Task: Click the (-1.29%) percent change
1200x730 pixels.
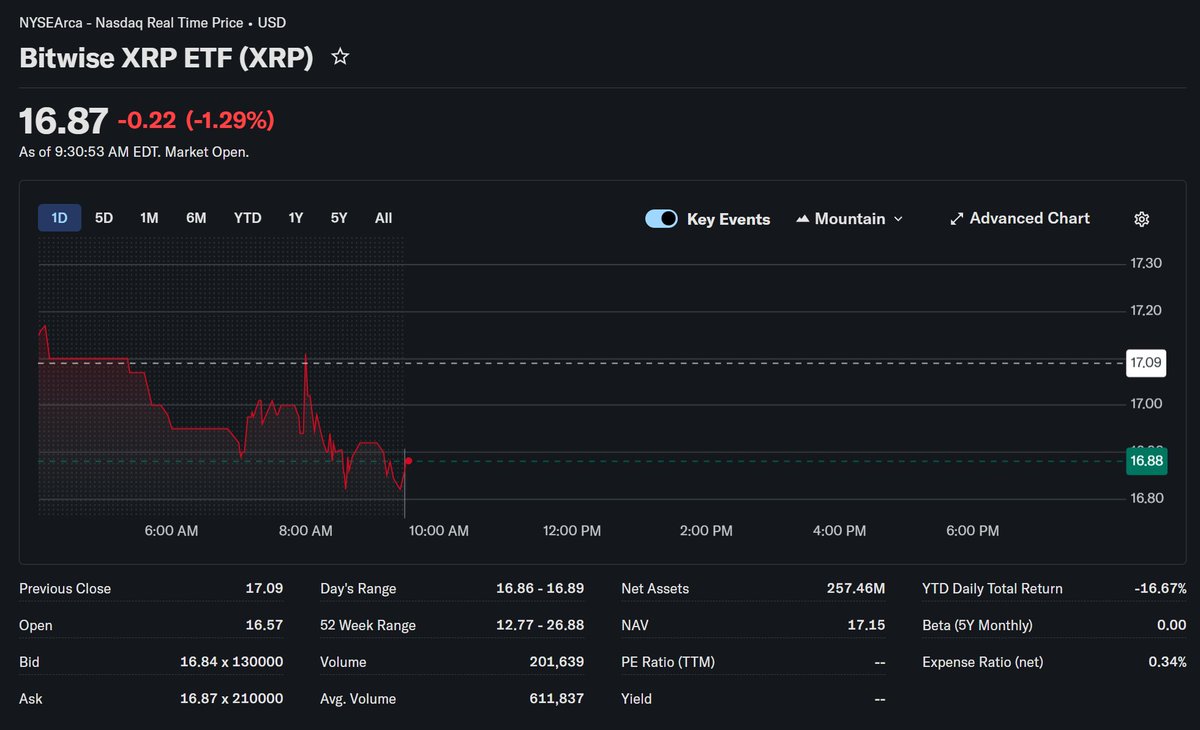Action: pos(230,121)
